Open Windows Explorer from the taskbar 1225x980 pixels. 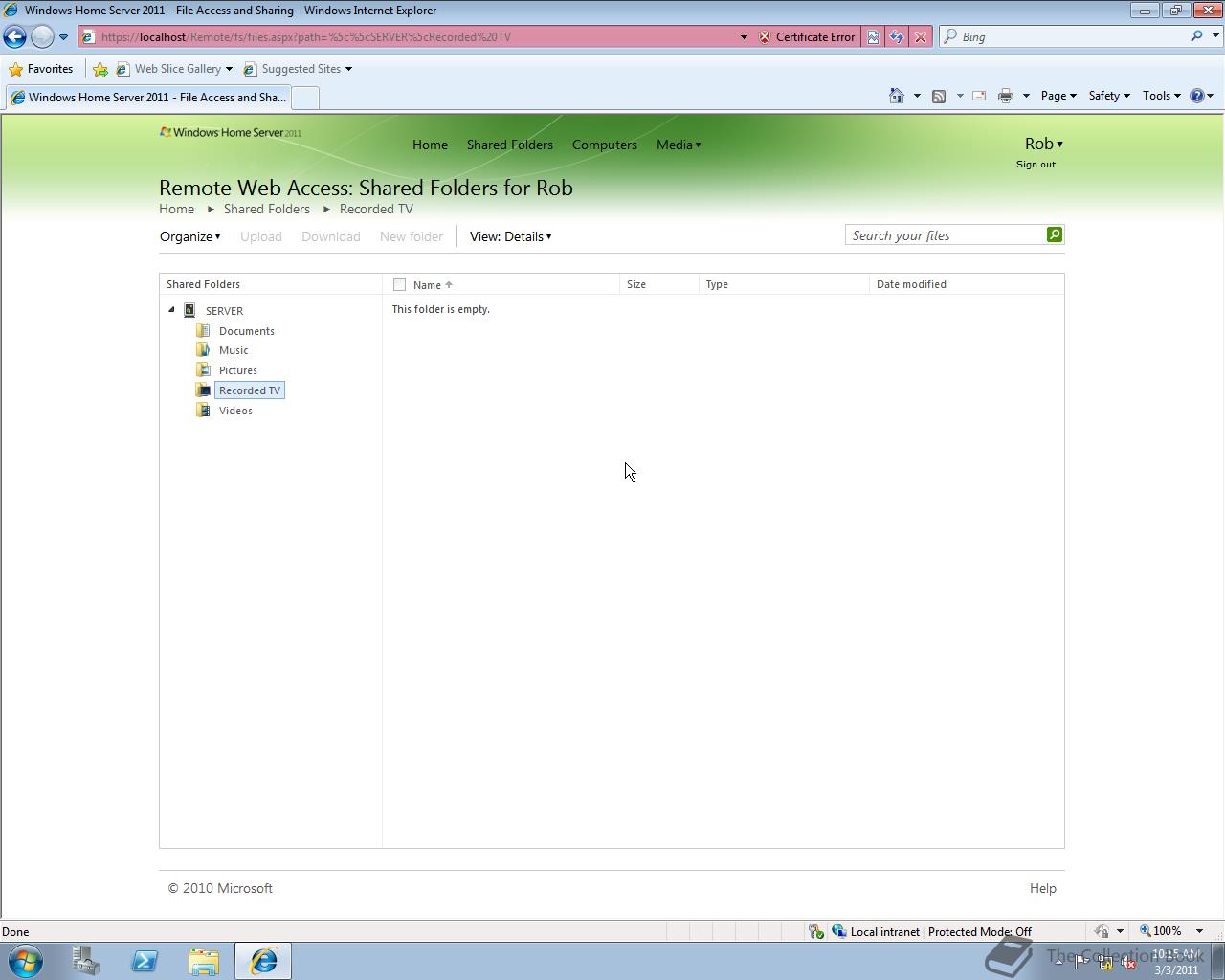[204, 961]
